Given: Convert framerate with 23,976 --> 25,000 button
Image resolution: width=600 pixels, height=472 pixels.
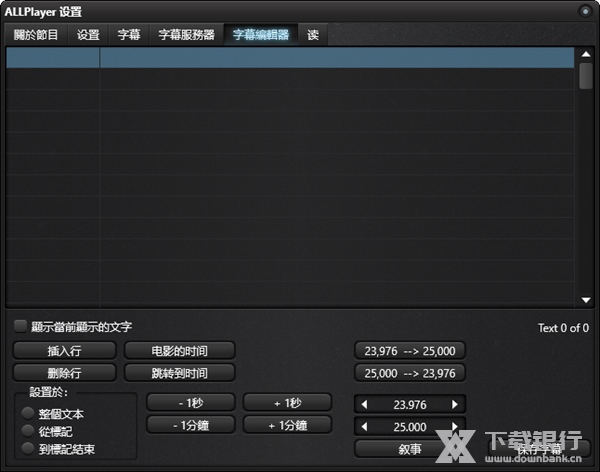Looking at the screenshot, I should click(410, 351).
